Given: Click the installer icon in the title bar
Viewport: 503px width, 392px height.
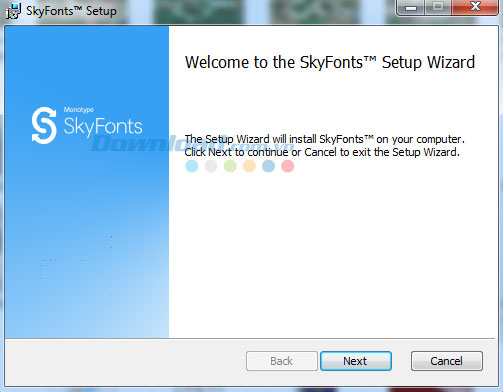Looking at the screenshot, I should (x=13, y=11).
